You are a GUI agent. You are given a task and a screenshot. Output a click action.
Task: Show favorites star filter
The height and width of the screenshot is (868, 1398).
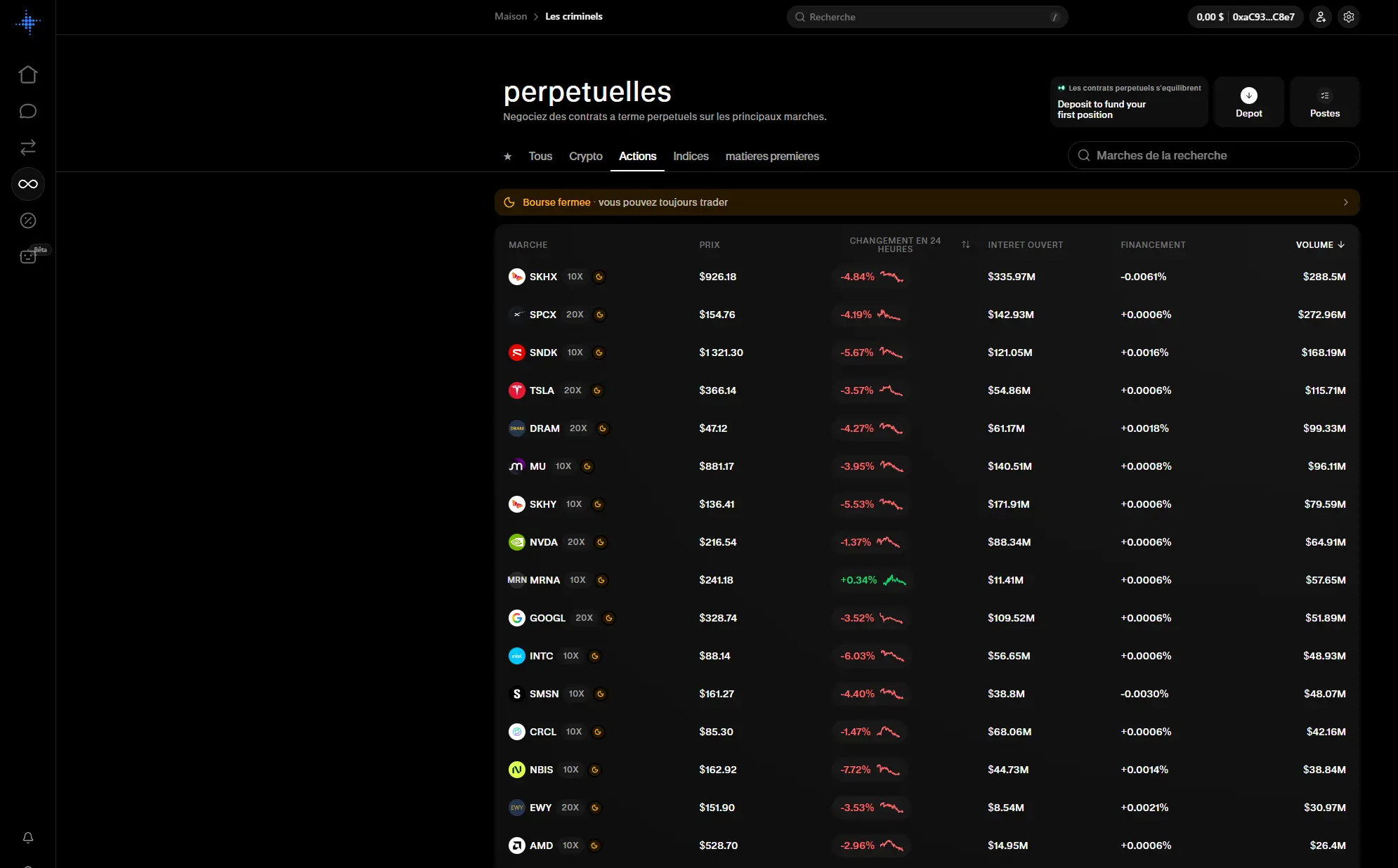tap(507, 156)
